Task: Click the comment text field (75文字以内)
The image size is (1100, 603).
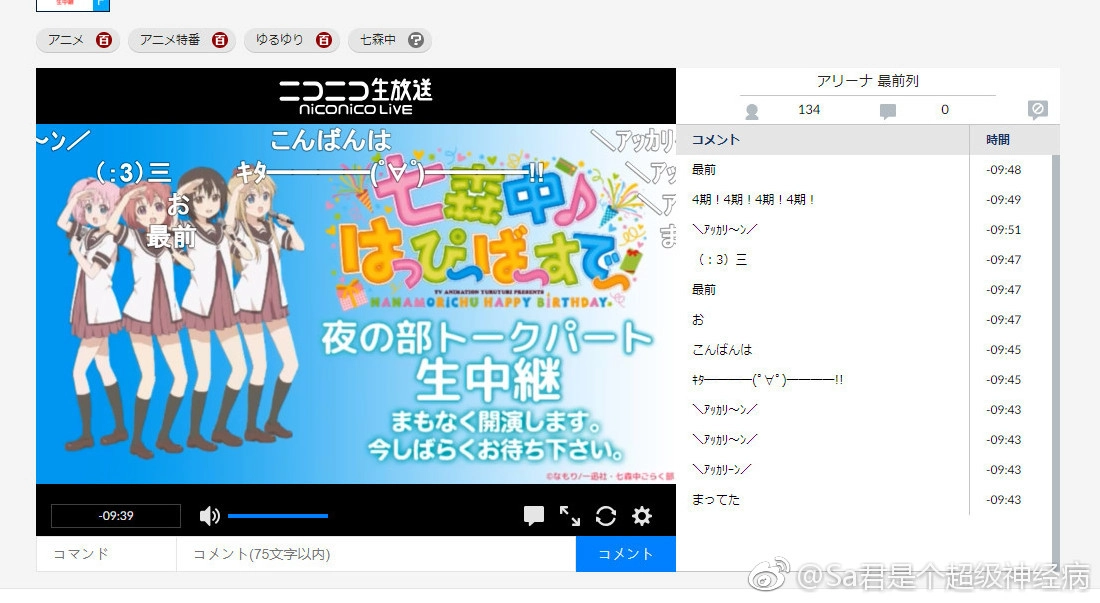Action: click(375, 554)
